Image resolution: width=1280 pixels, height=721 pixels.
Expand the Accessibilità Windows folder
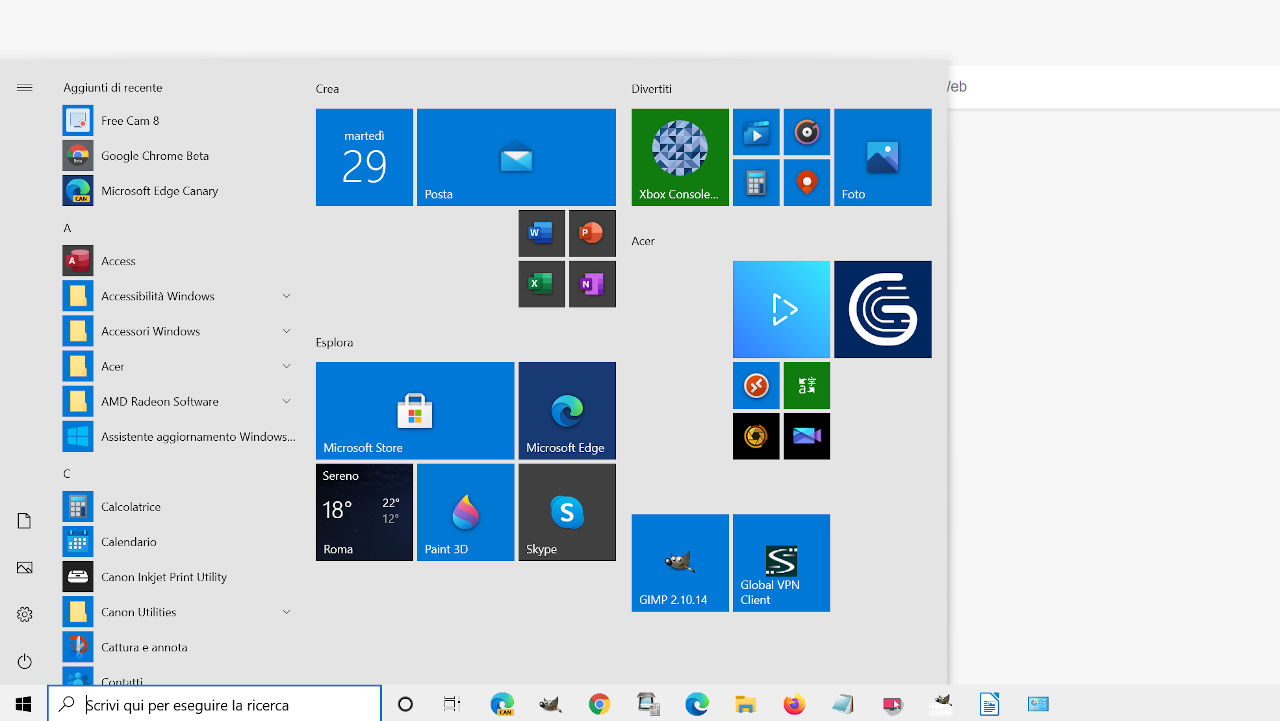point(179,296)
